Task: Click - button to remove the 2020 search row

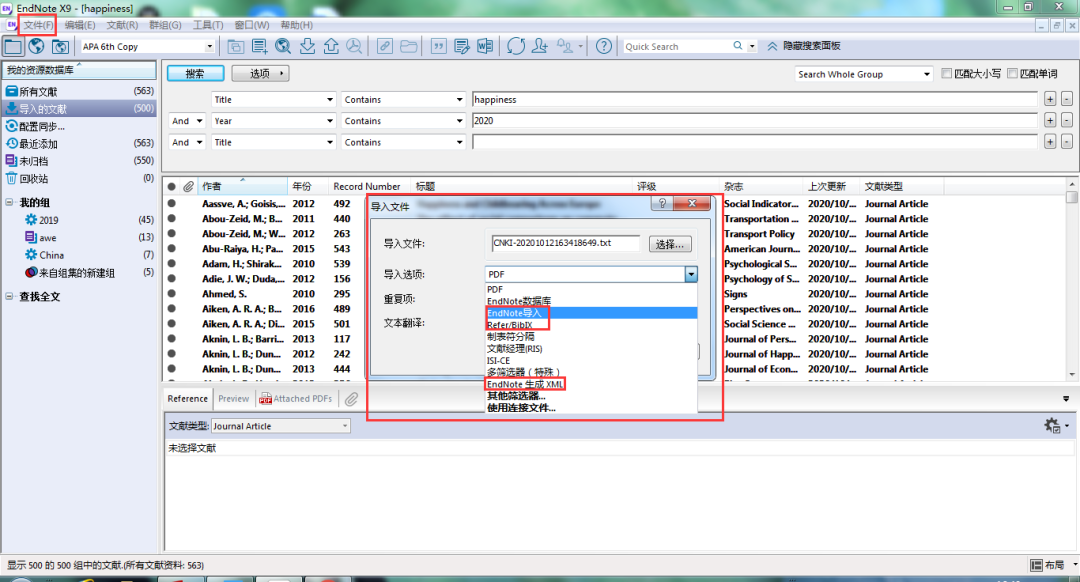Action: click(1066, 121)
